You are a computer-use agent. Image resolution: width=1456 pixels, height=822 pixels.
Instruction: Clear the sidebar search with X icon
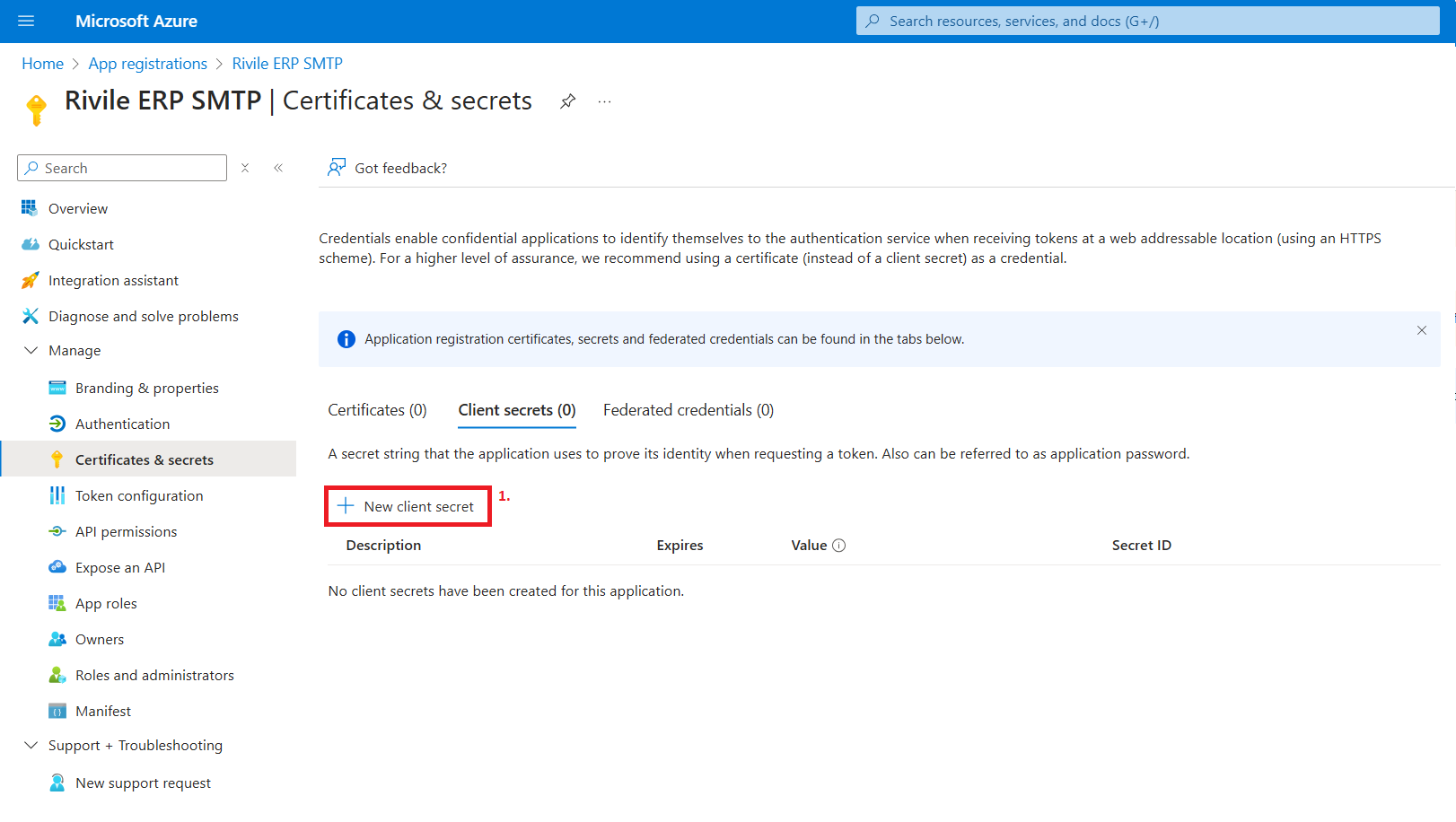pos(245,168)
